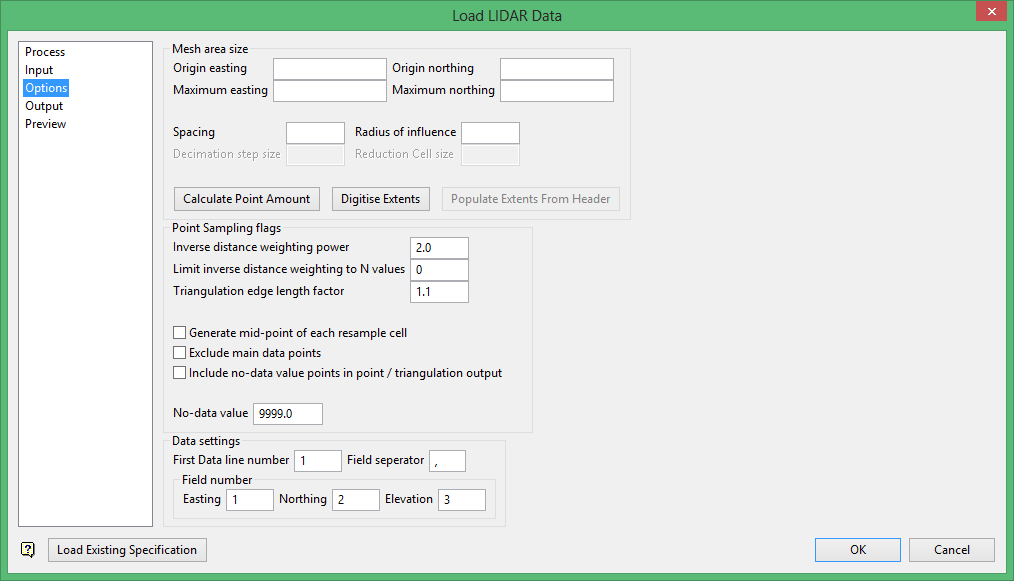Enable Exclude main data points
The height and width of the screenshot is (581, 1014).
tap(180, 353)
